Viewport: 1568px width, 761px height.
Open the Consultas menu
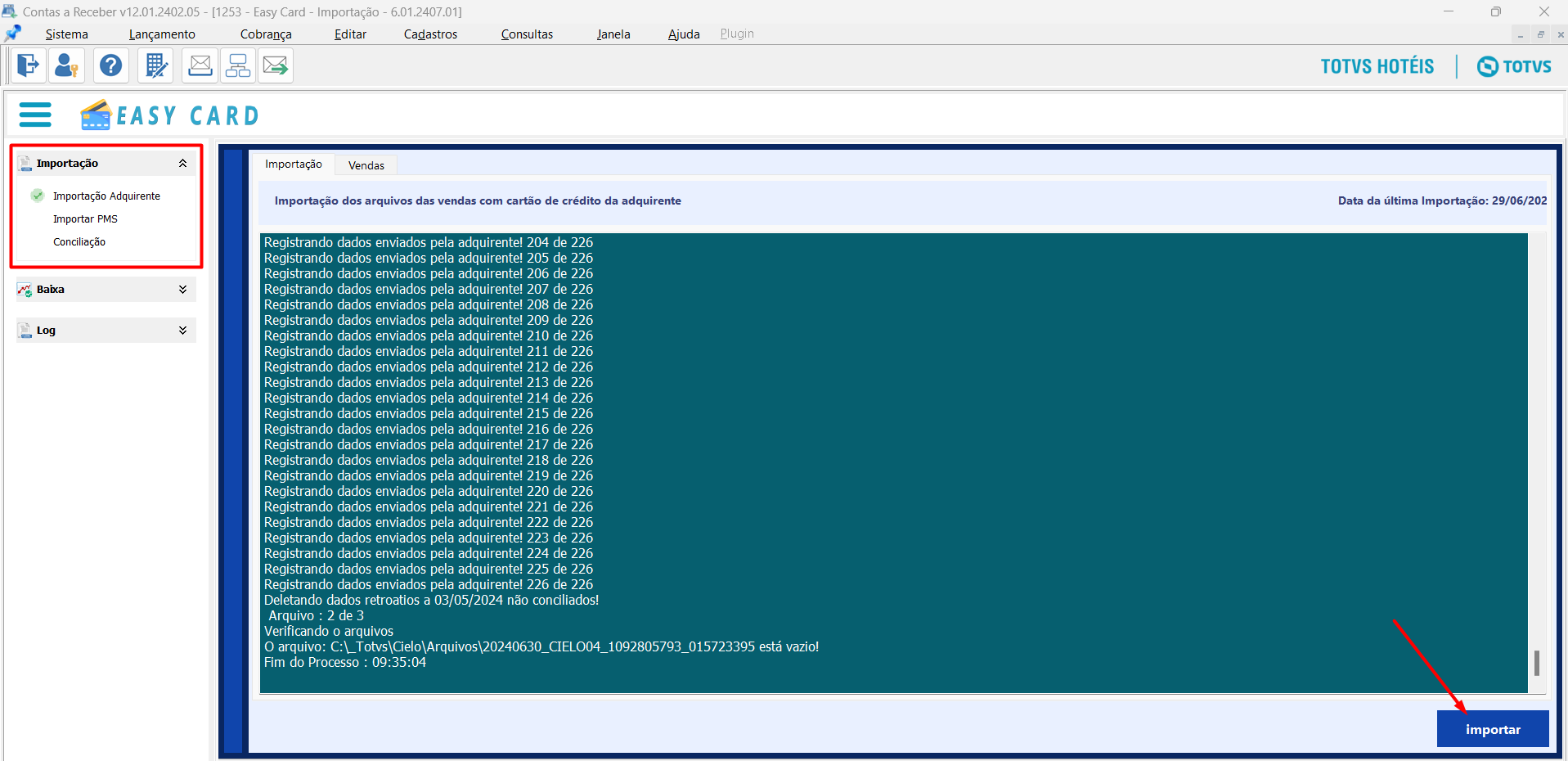click(527, 34)
